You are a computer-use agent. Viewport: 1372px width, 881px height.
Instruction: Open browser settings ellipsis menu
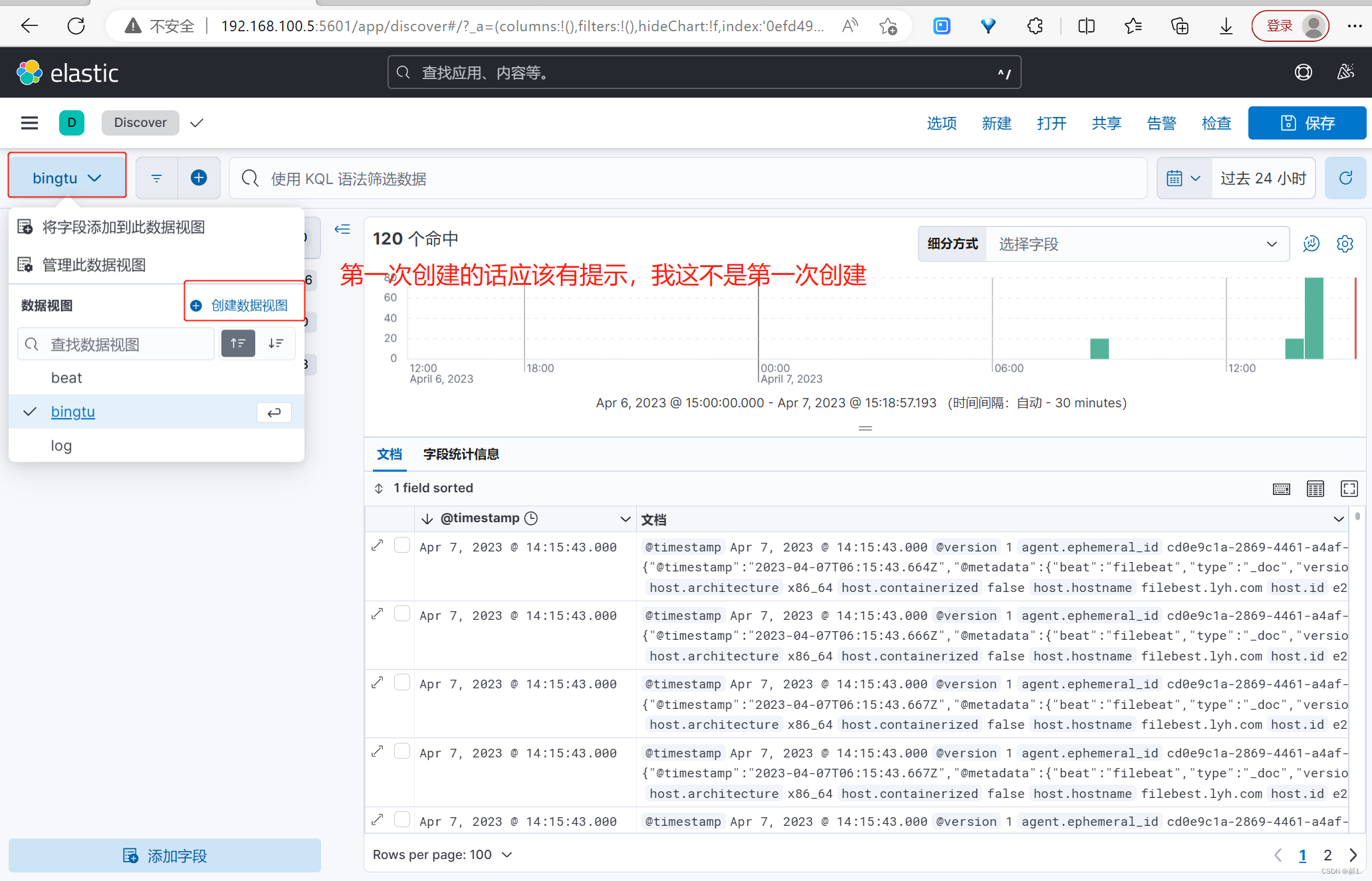point(1355,26)
